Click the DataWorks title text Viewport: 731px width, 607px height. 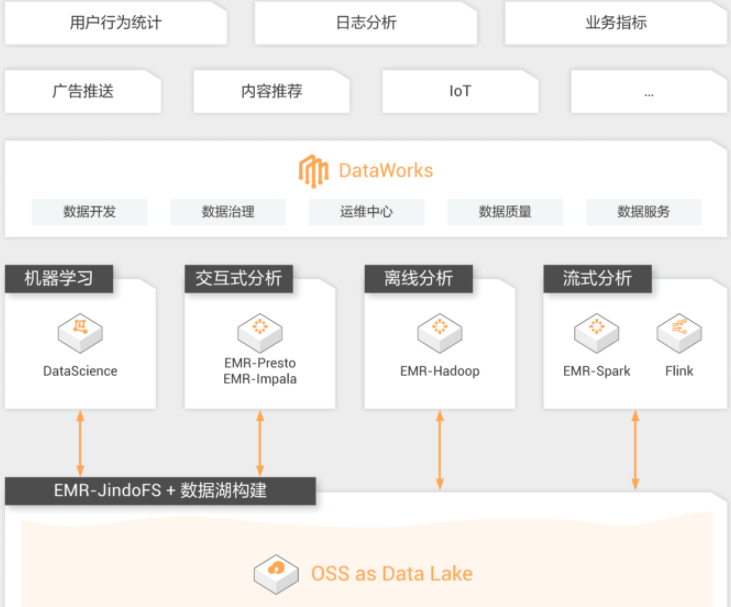click(386, 171)
